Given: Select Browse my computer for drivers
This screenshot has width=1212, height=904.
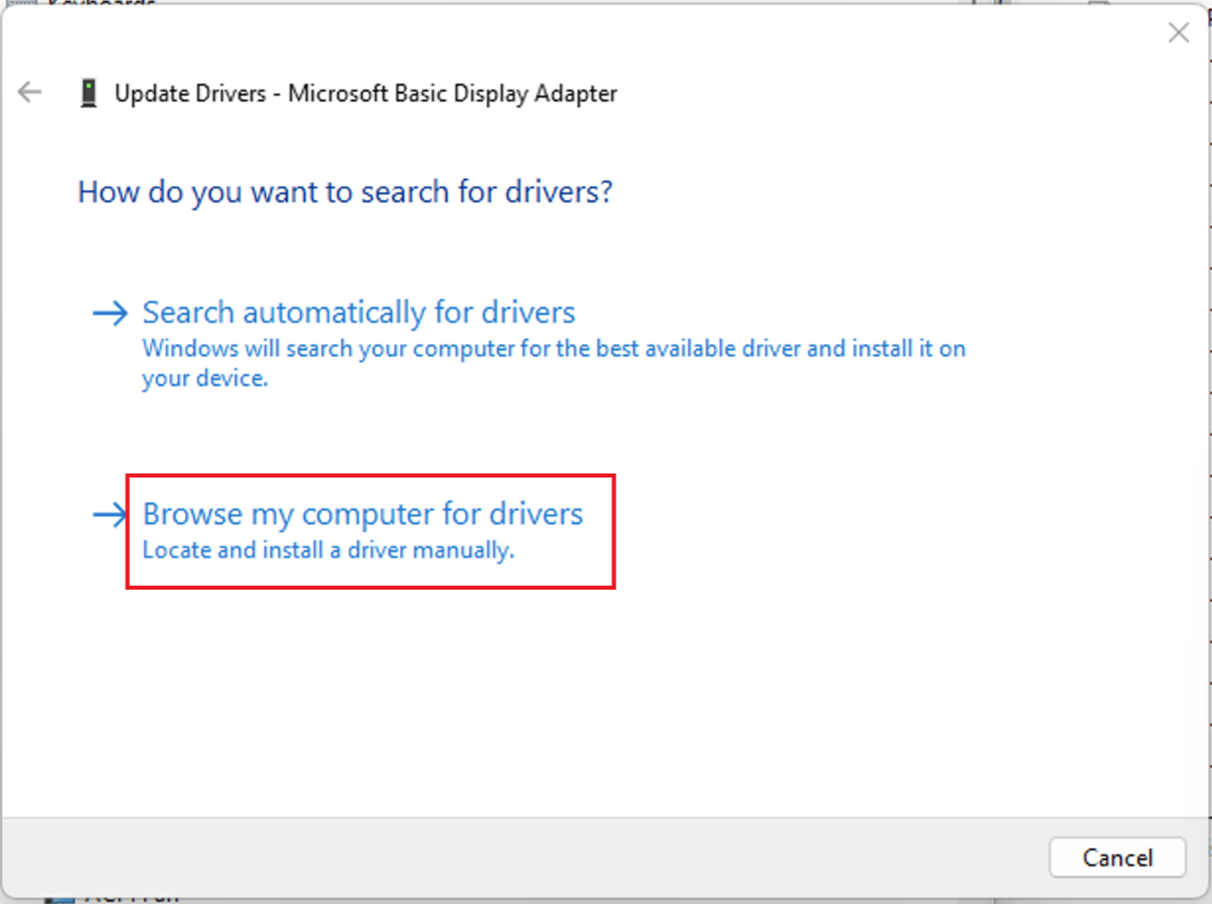Looking at the screenshot, I should 362,514.
